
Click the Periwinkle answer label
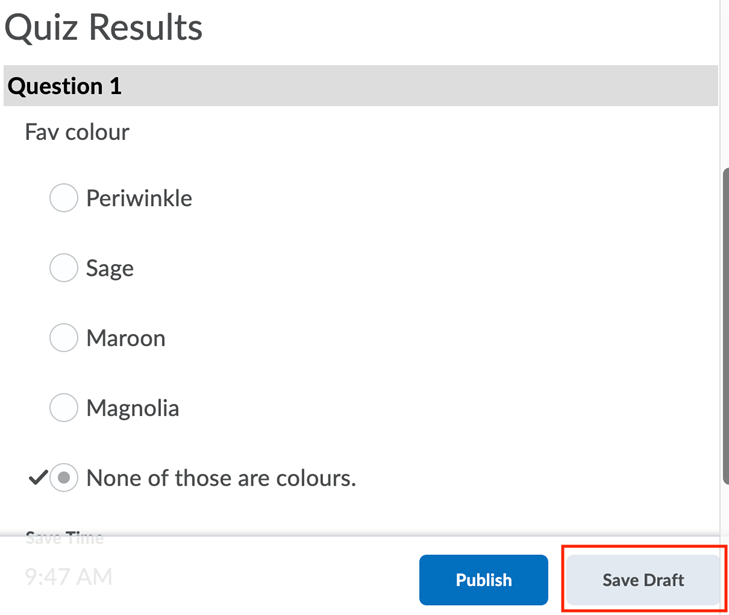tap(139, 198)
